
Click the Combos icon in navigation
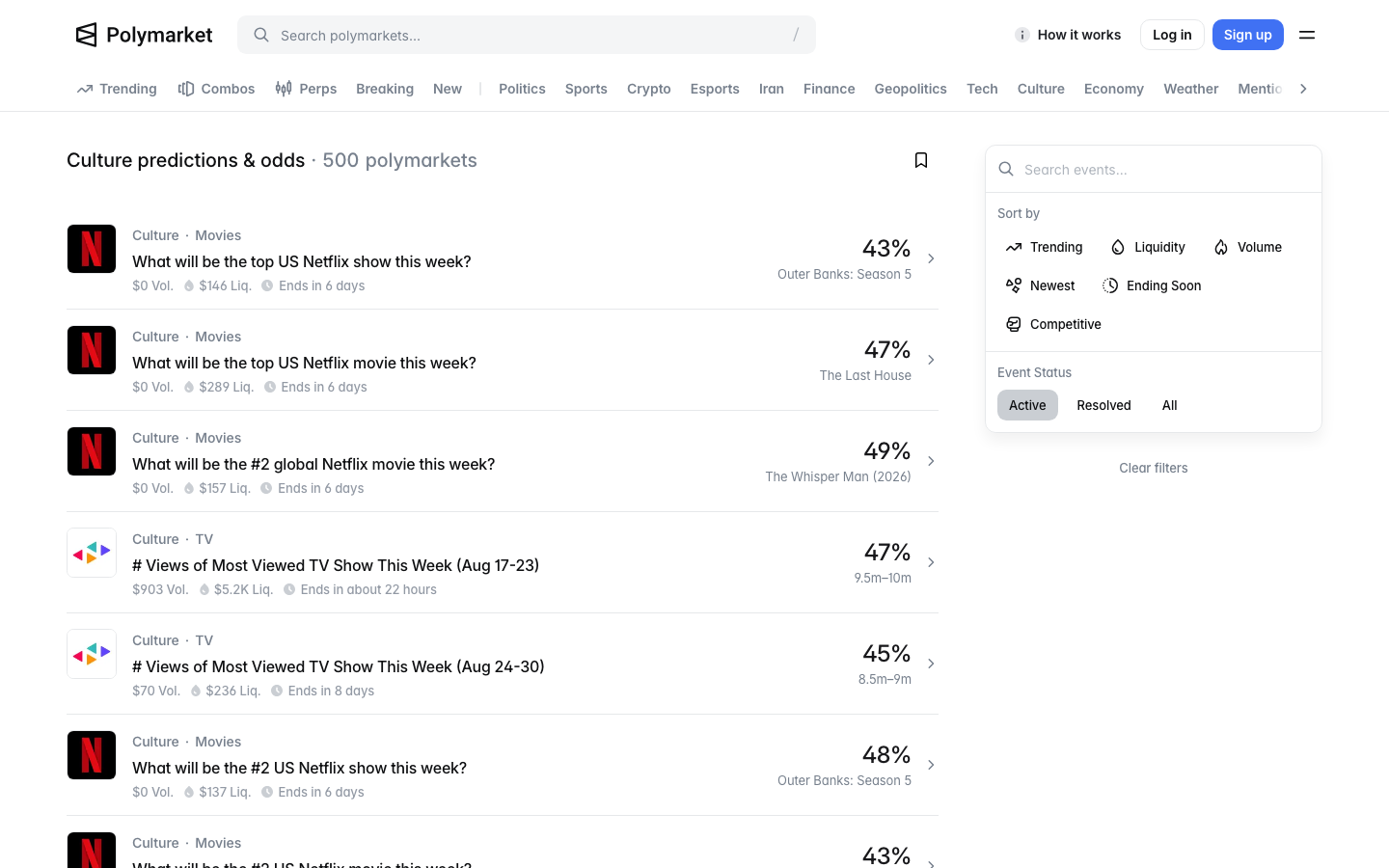pos(186,89)
